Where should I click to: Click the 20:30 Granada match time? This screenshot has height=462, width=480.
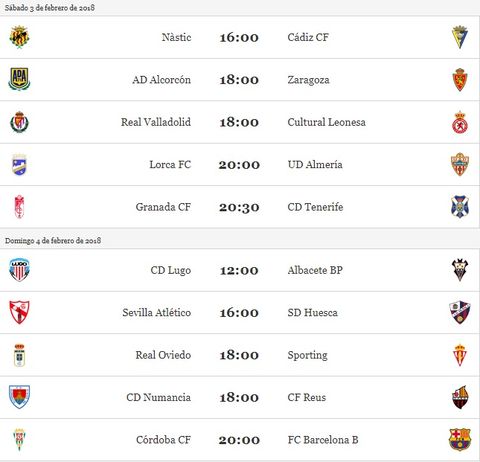[239, 207]
